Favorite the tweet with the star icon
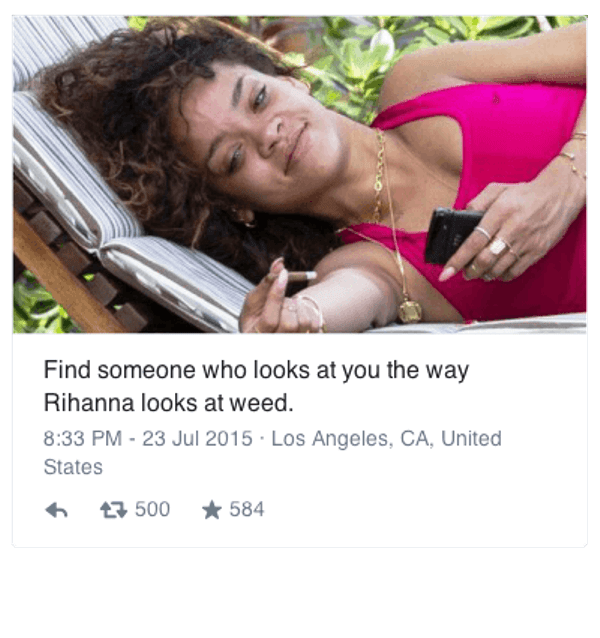The width and height of the screenshot is (600, 638). click(212, 510)
